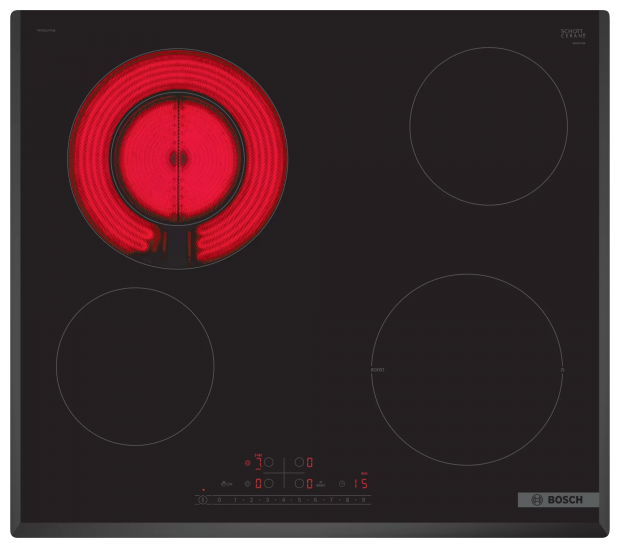Image resolution: width=620 pixels, height=548 pixels.
Task: Click the Schott Ceran logo
Action: 572,35
